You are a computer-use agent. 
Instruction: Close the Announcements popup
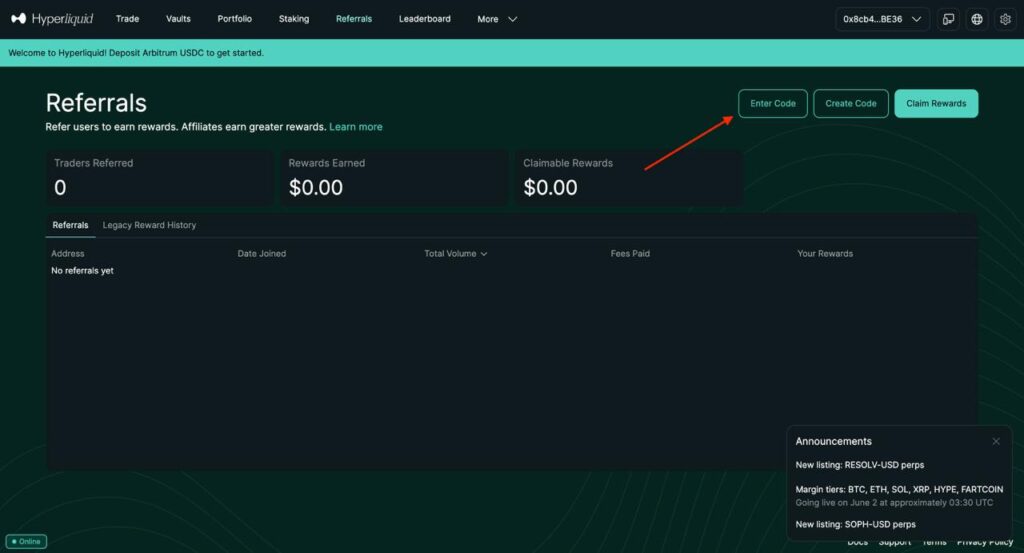pyautogui.click(x=996, y=441)
